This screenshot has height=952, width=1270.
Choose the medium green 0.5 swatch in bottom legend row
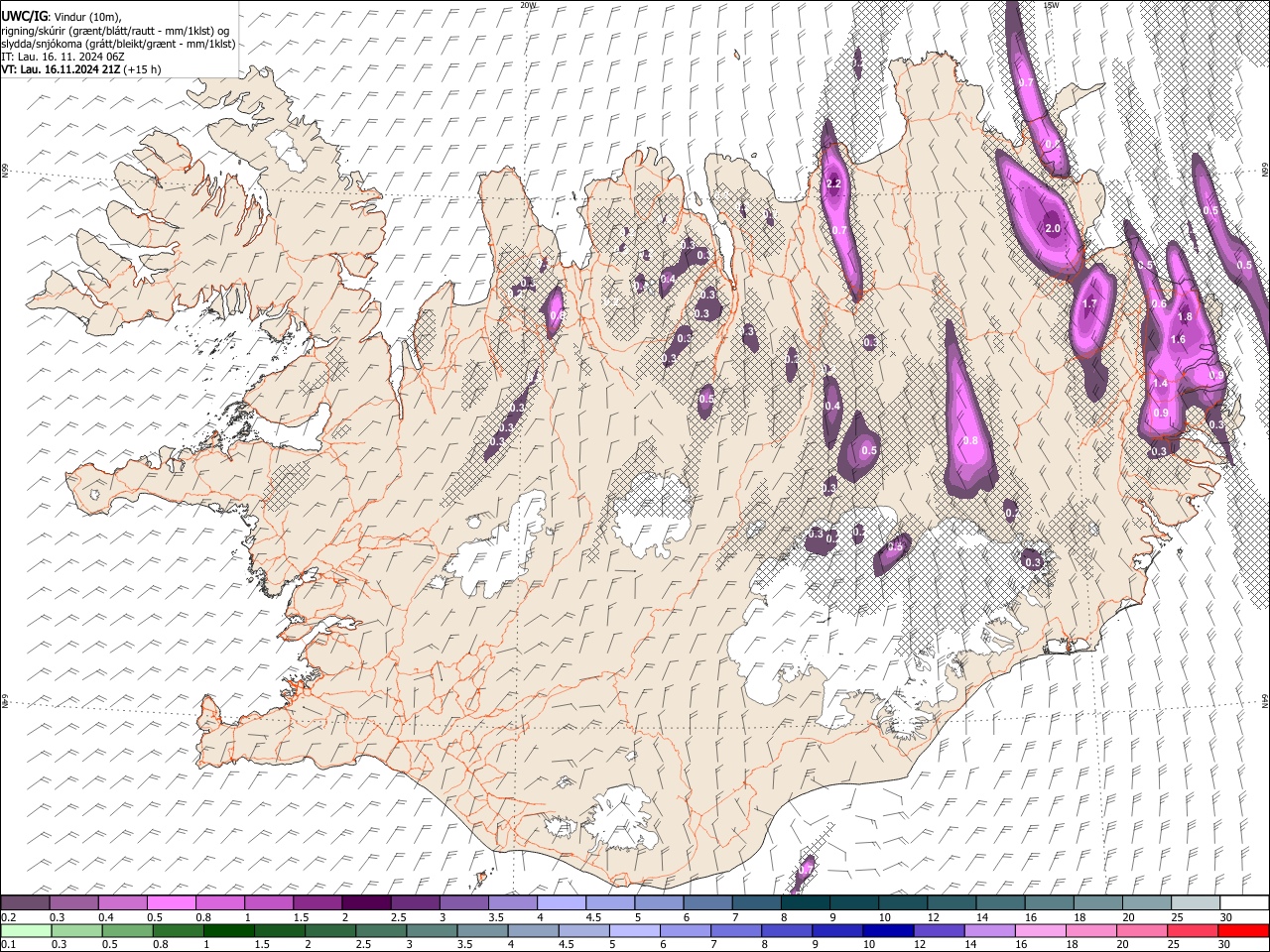pos(128,930)
